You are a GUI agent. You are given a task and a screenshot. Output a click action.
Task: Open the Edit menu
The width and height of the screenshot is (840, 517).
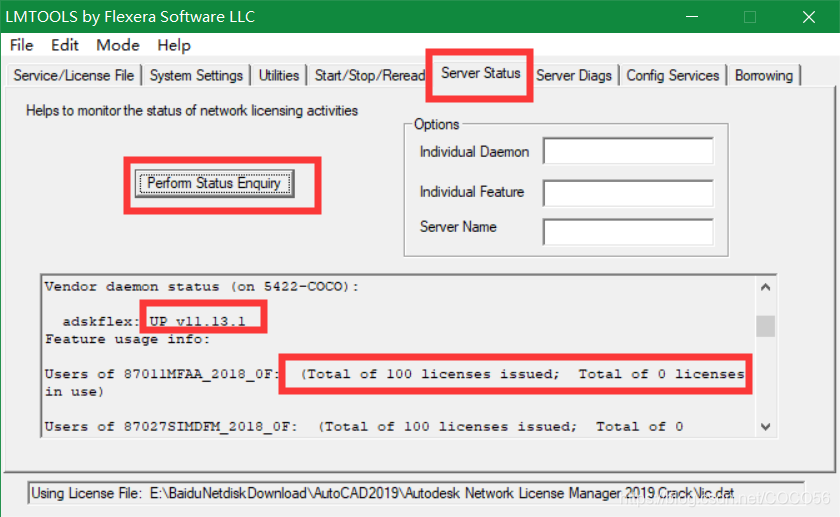(65, 45)
